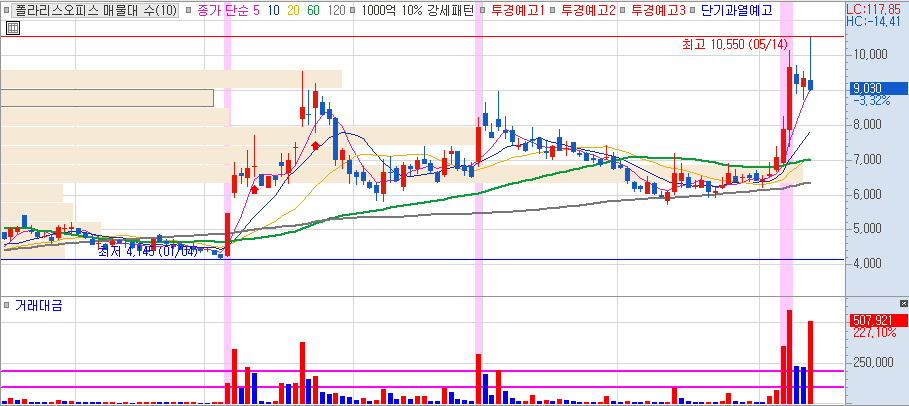Click the 투경예고3 indicator label
Screen dimensions: 909x406
[659, 10]
